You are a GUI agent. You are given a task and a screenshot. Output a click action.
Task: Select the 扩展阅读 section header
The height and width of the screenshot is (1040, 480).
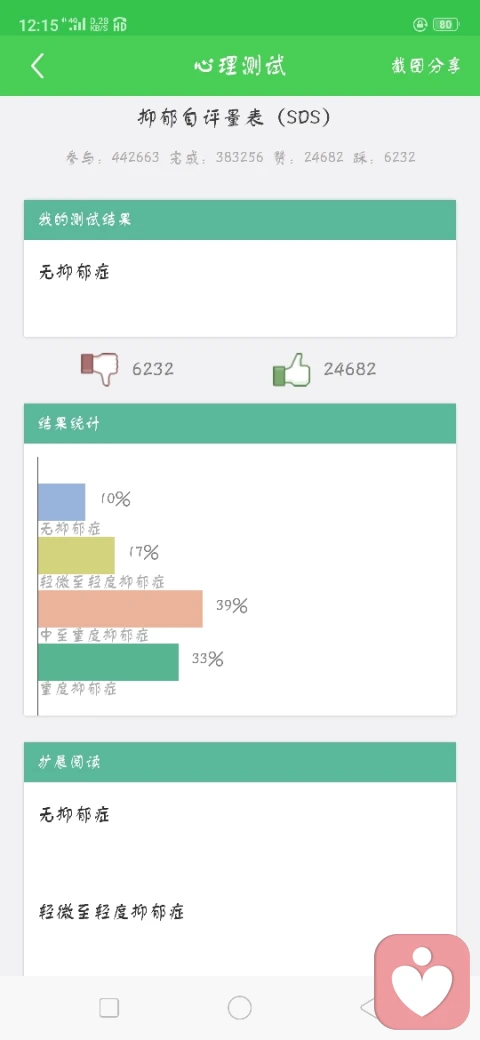[240, 761]
